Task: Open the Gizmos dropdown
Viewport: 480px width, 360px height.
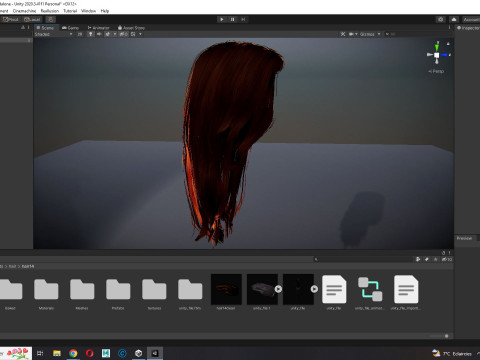Action: 370,34
